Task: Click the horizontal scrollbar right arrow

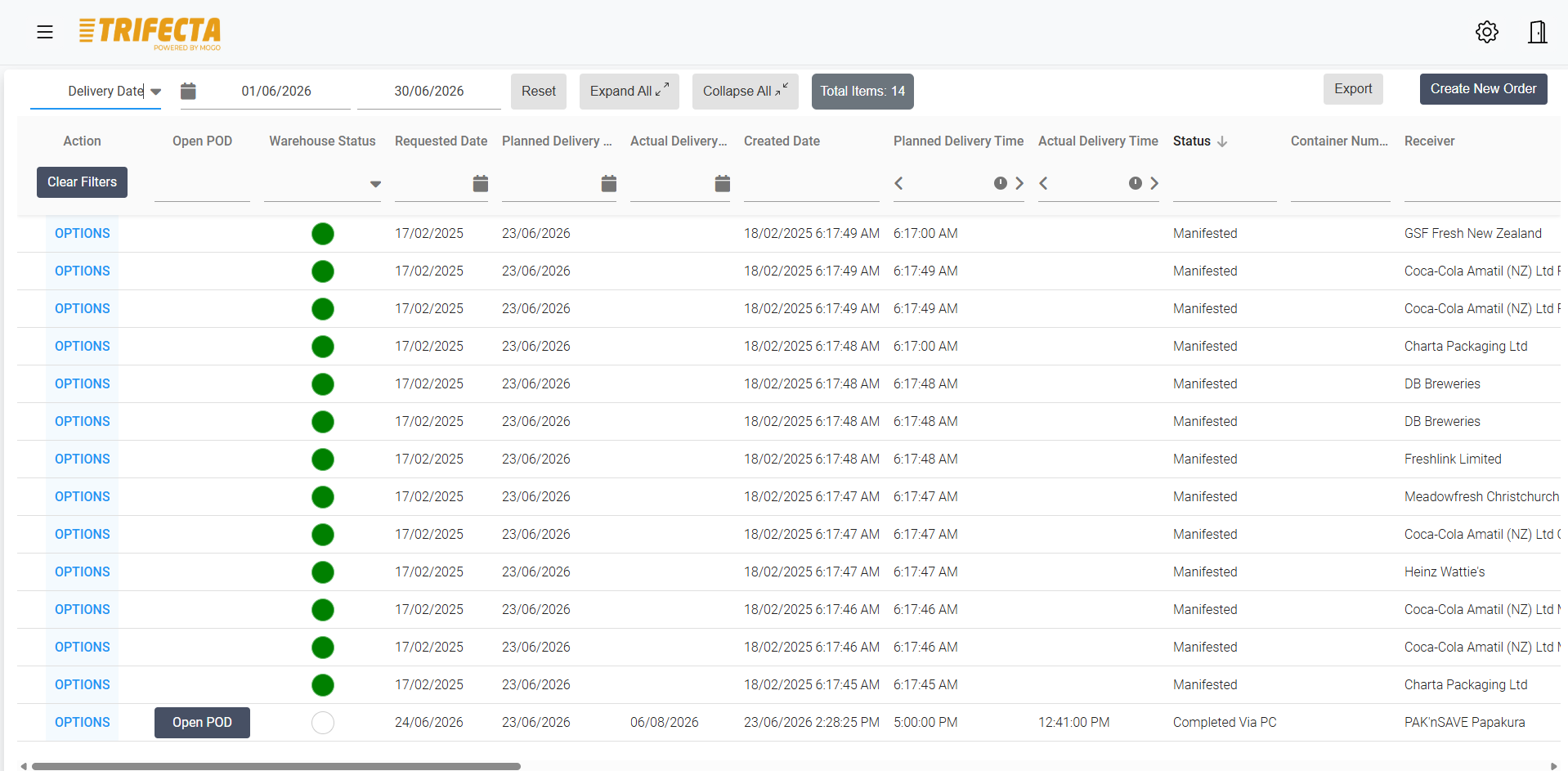Action: point(1553,766)
